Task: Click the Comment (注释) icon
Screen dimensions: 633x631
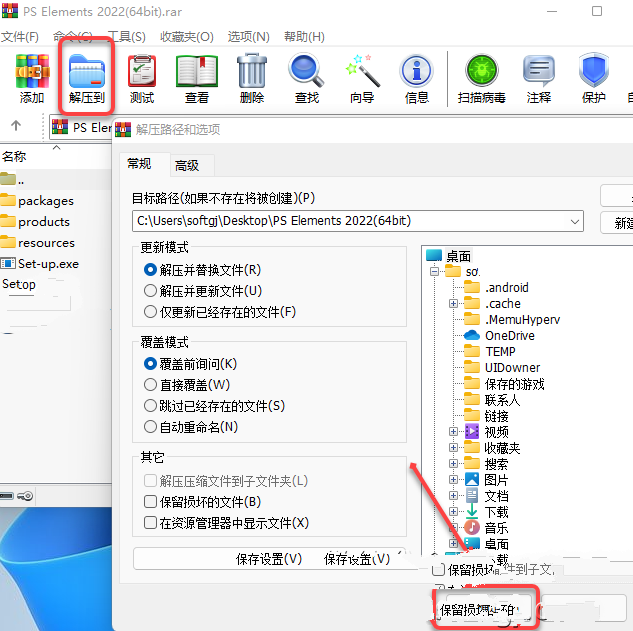Action: [539, 79]
